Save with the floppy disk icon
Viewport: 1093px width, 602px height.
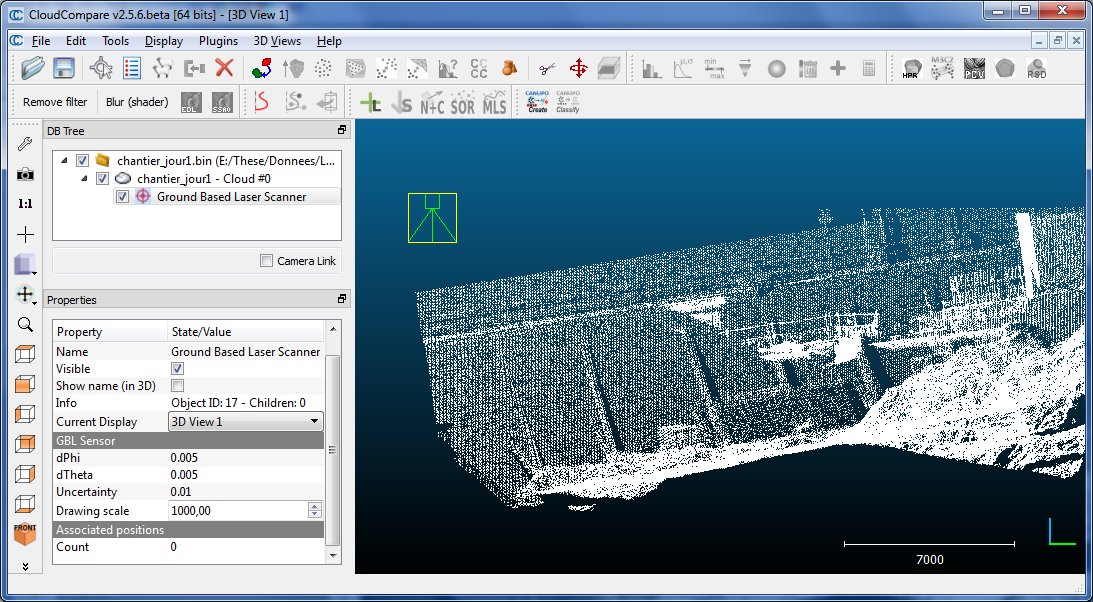[x=63, y=68]
